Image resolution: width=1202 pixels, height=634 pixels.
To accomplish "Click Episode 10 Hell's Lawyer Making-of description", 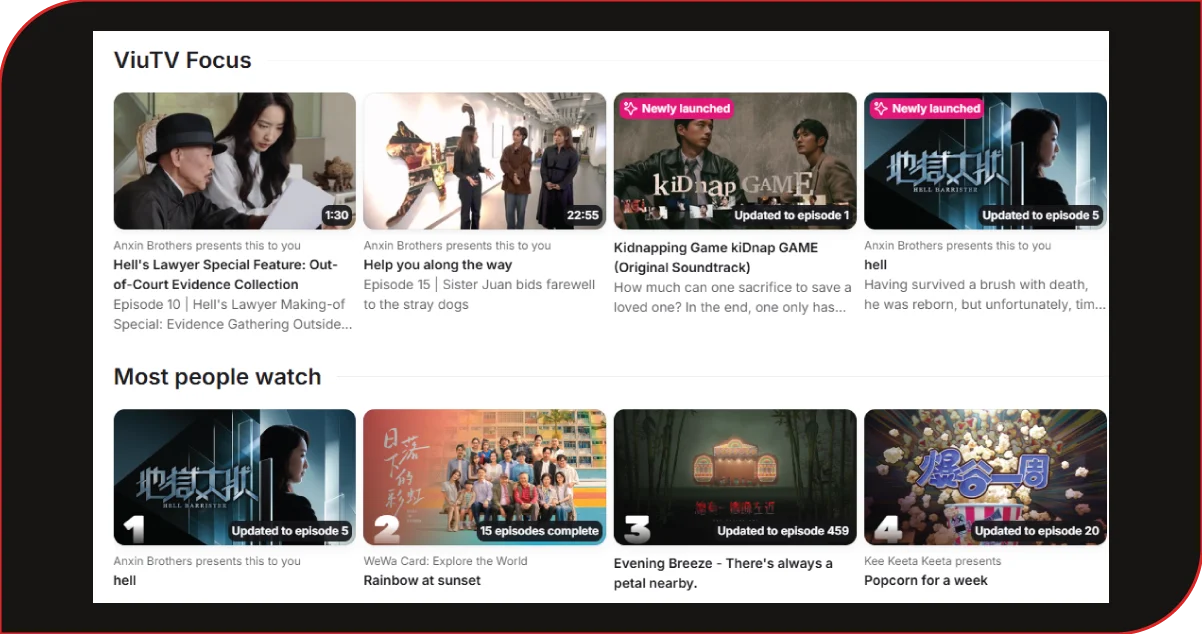I will click(x=233, y=314).
